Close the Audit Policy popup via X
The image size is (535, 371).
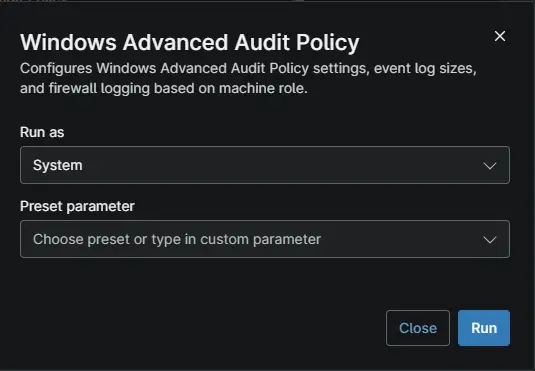tap(500, 36)
